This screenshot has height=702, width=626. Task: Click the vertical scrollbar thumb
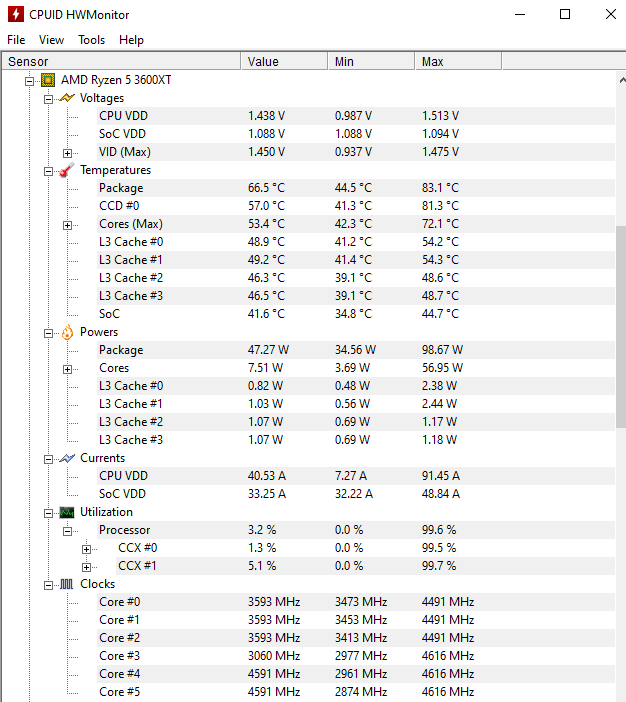(621, 327)
